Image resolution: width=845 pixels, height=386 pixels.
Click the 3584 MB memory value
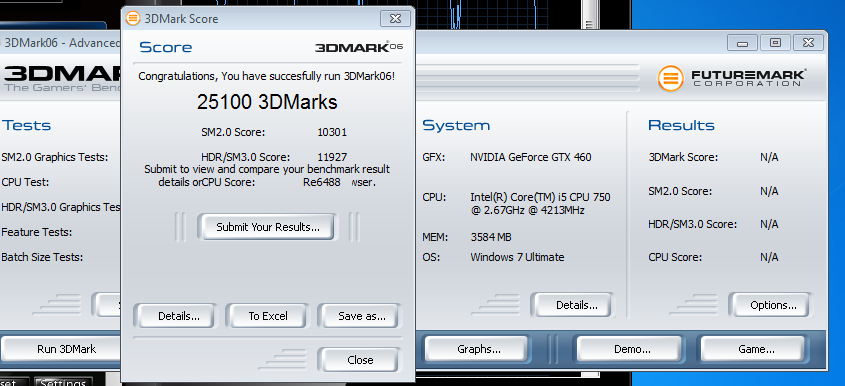point(491,237)
